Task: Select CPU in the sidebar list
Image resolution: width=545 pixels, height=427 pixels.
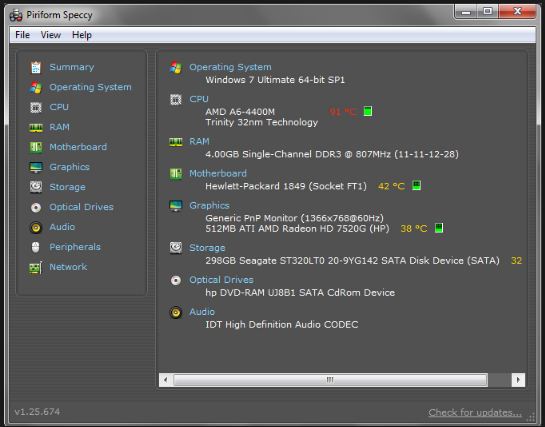Action: click(59, 107)
